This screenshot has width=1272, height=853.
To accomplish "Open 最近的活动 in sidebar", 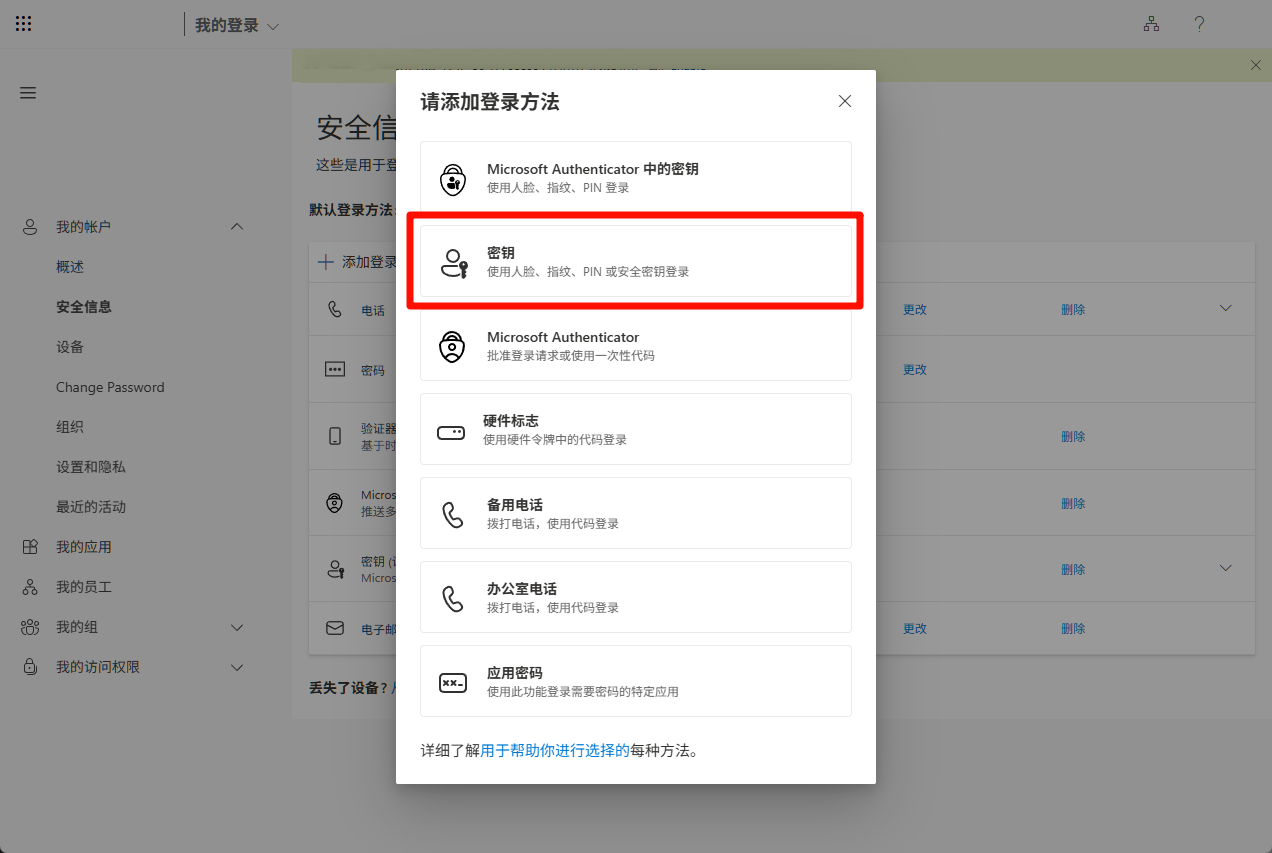I will coord(91,507).
